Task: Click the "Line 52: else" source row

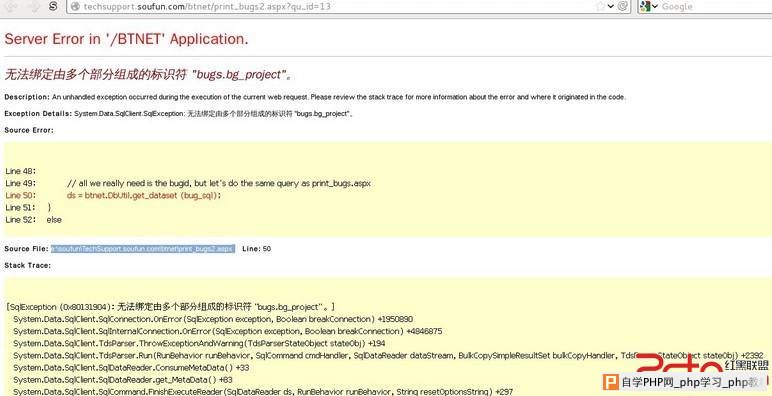Action: pos(33,220)
